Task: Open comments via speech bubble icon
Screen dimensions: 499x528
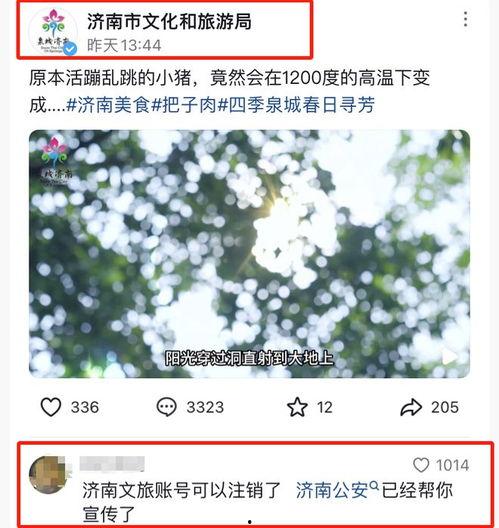Action: point(166,407)
